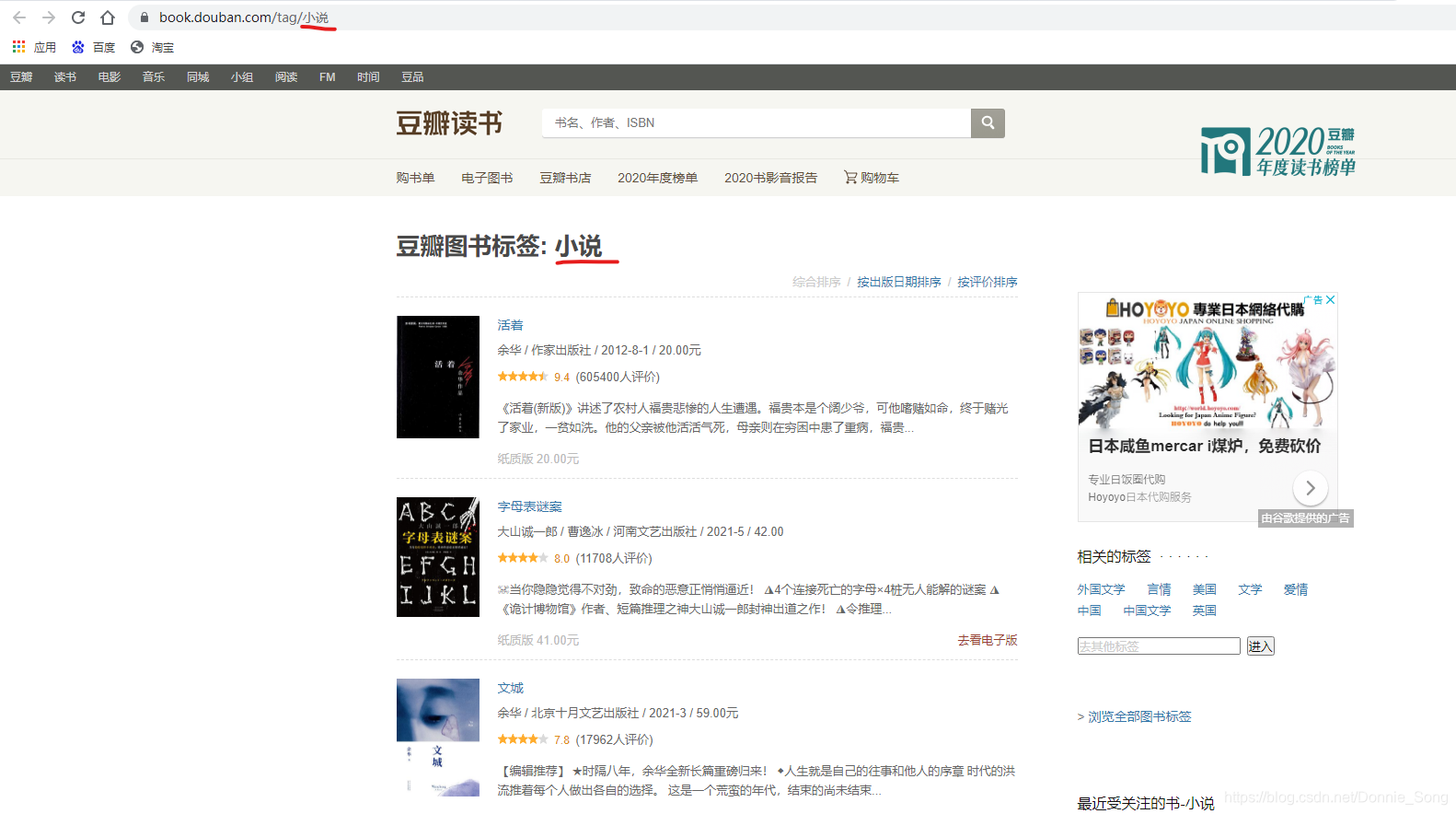Open the book title 文城
The height and width of the screenshot is (814, 1456).
pos(510,688)
